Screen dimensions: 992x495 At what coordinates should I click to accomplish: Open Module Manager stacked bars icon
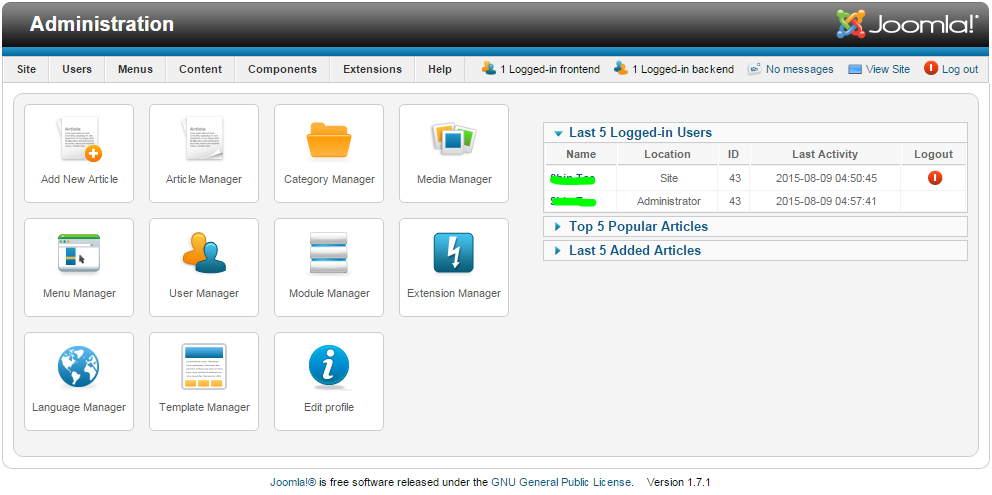(329, 253)
